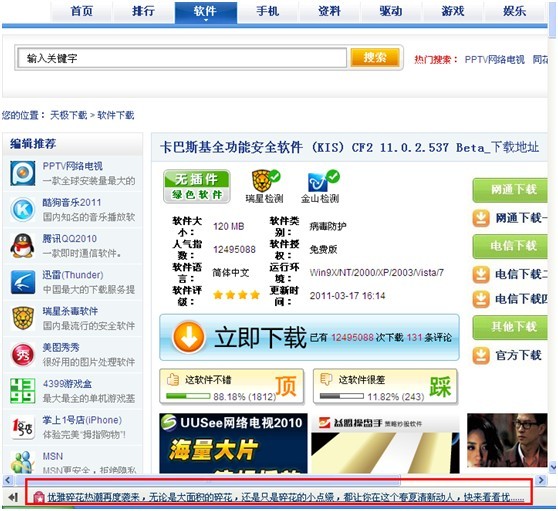Viewport: 558px width, 511px height.
Task: Vote 踩 for this software
Action: [440, 386]
